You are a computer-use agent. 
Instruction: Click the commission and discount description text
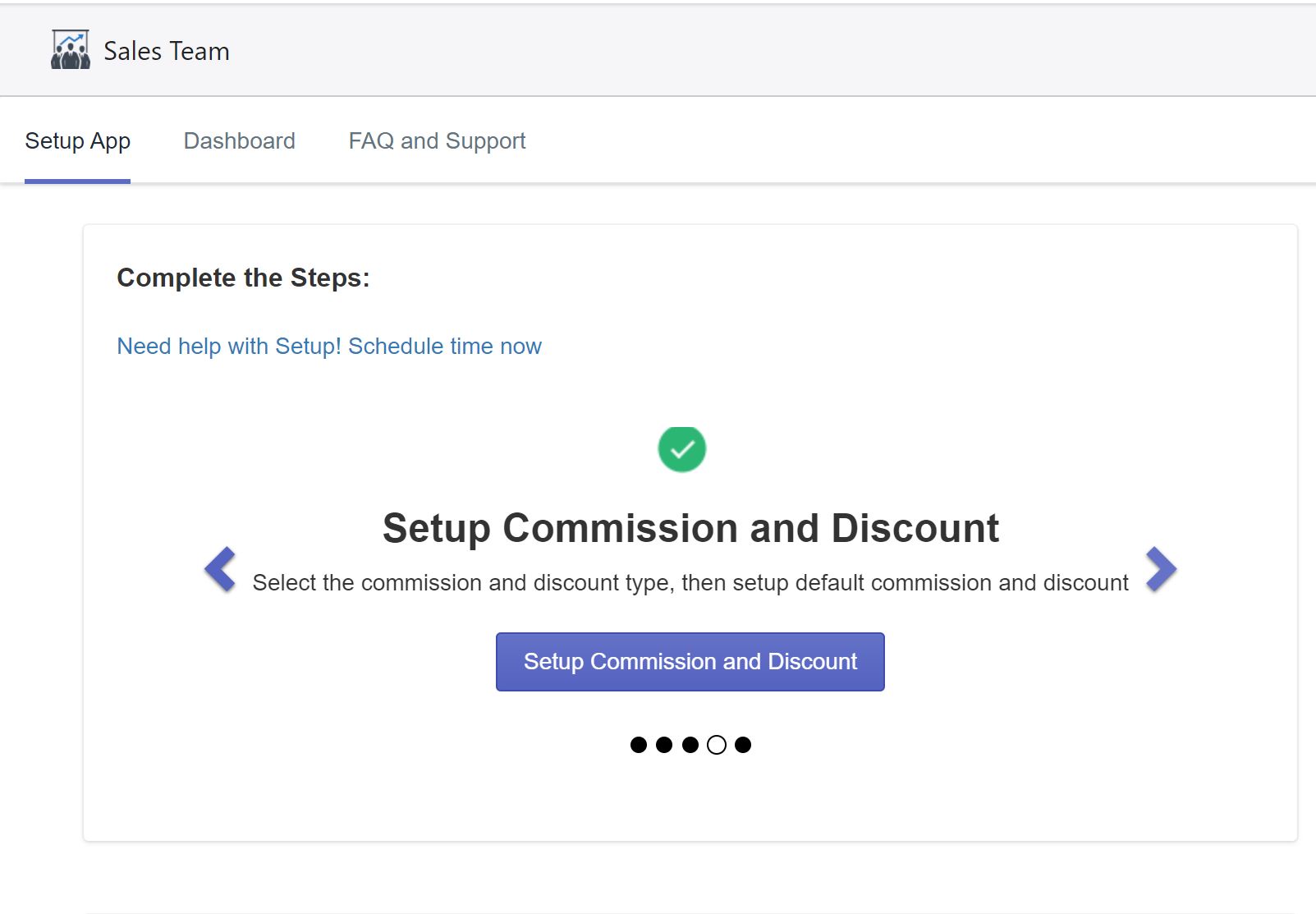690,583
